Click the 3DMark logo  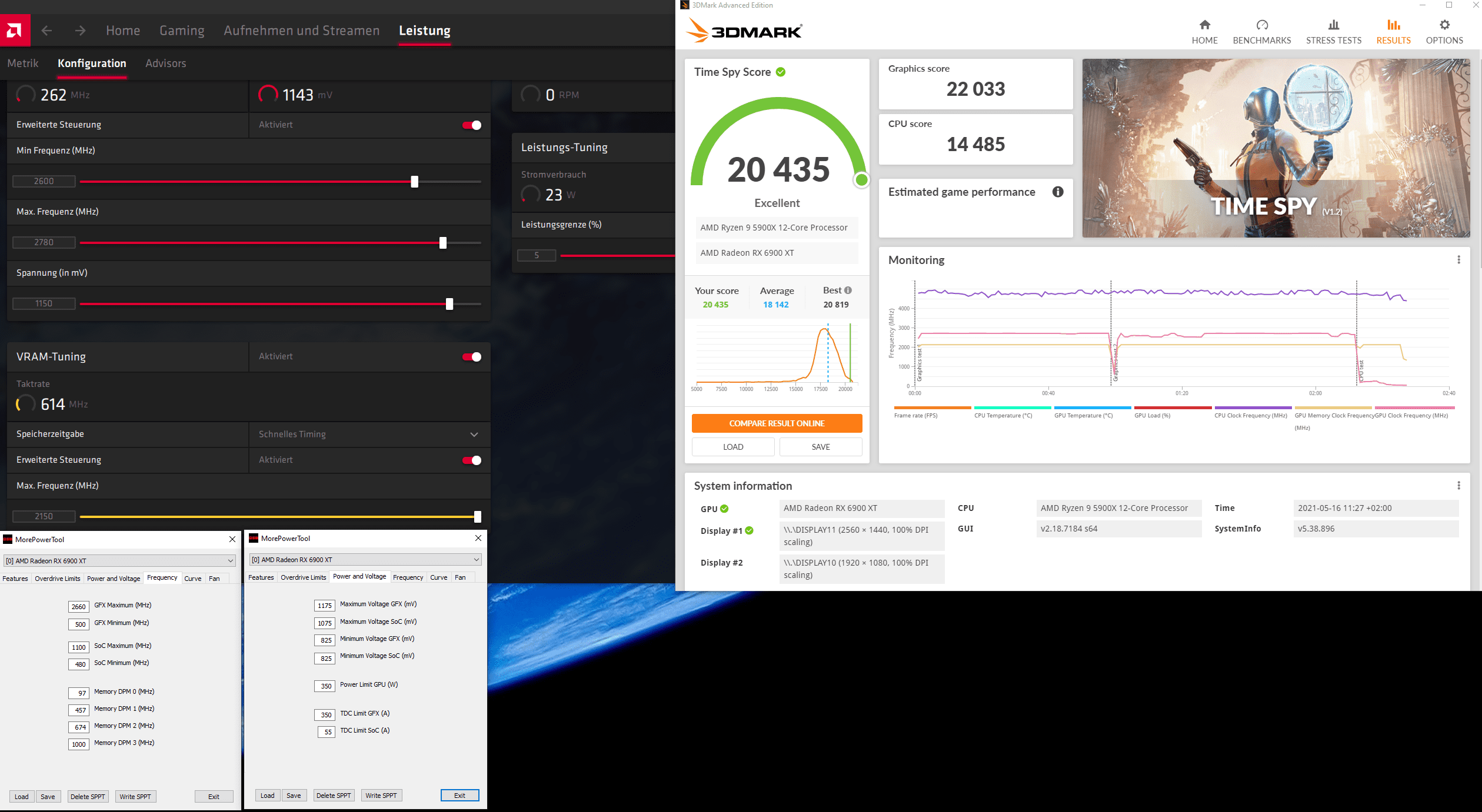[x=744, y=31]
